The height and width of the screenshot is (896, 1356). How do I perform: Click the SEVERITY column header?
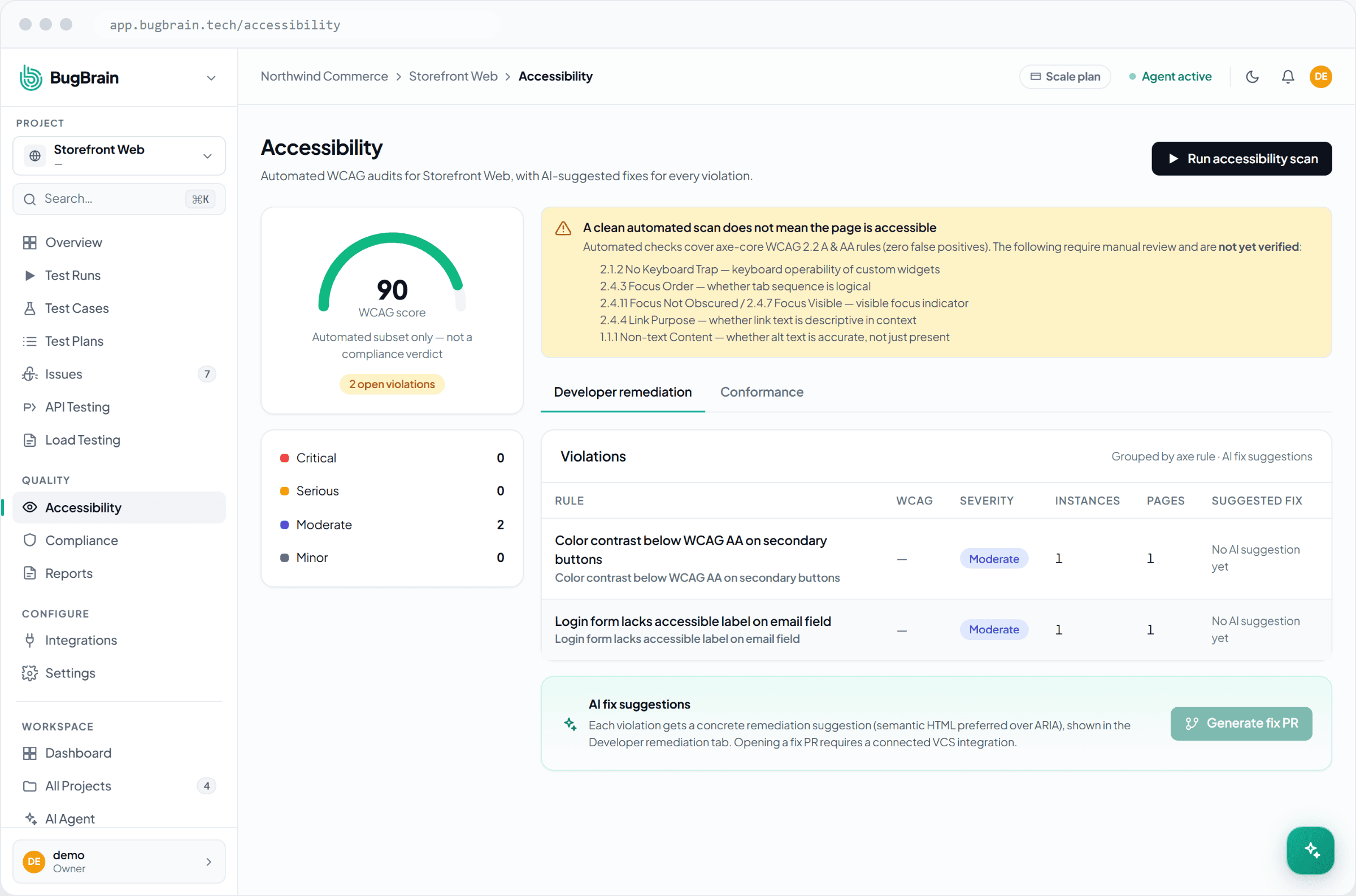(x=986, y=501)
